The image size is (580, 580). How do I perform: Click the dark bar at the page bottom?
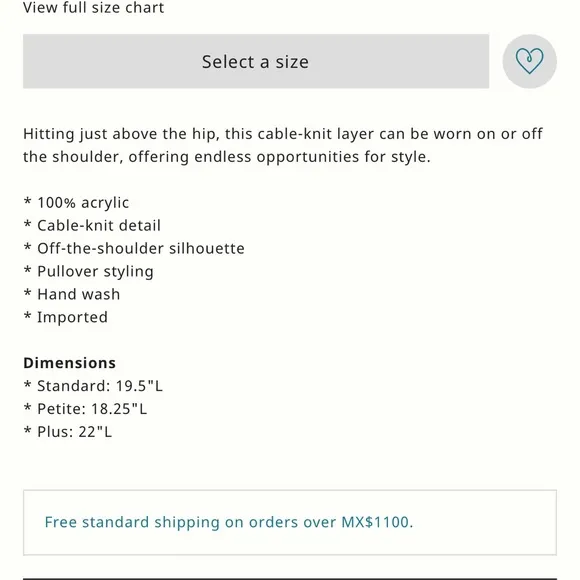[x=290, y=579]
